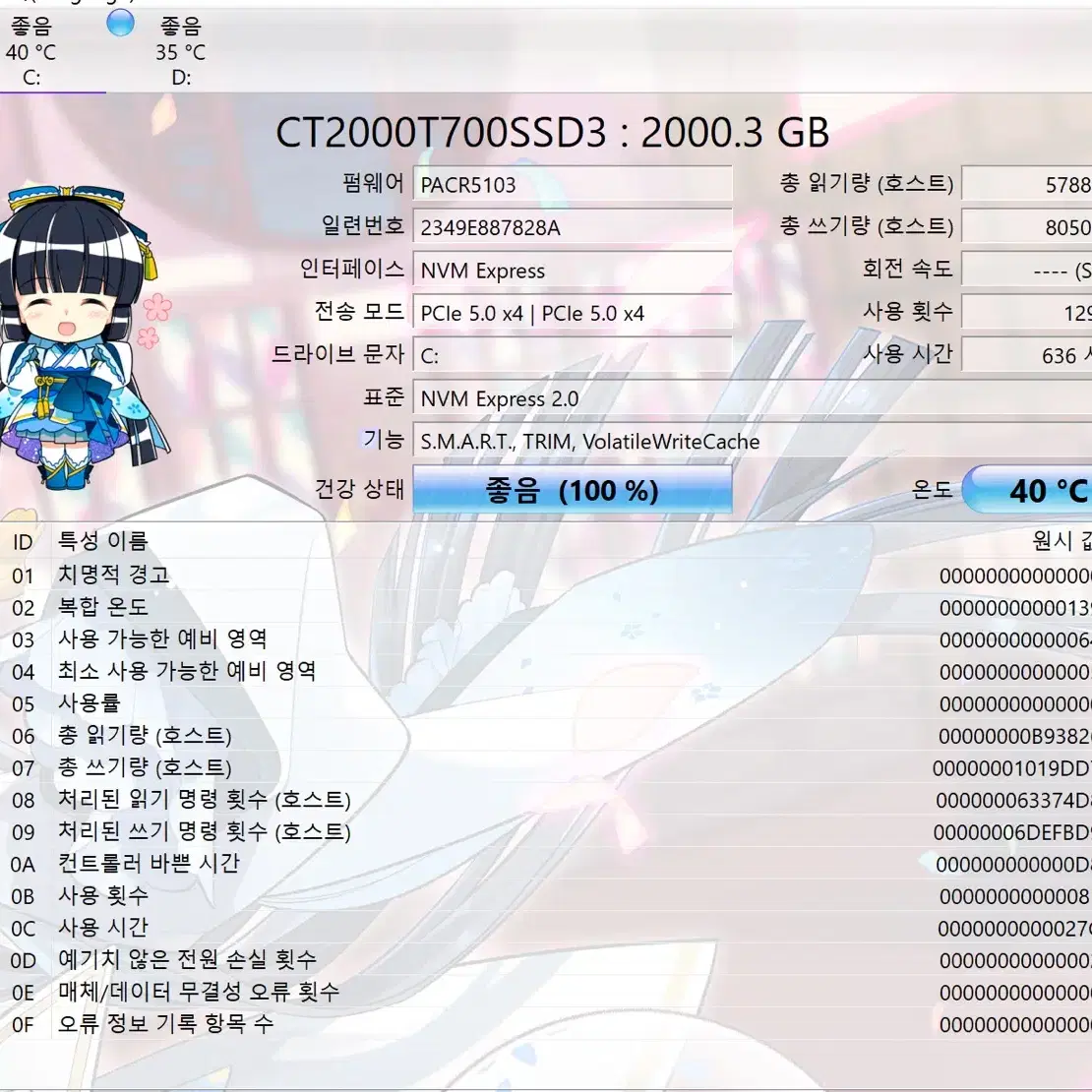This screenshot has height=1092, width=1092.
Task: Click the 온도 label
Action: point(932,489)
